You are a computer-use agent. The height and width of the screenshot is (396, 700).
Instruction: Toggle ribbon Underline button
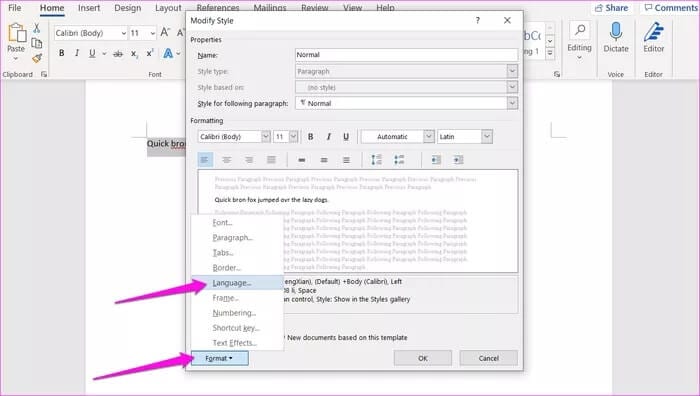point(92,53)
